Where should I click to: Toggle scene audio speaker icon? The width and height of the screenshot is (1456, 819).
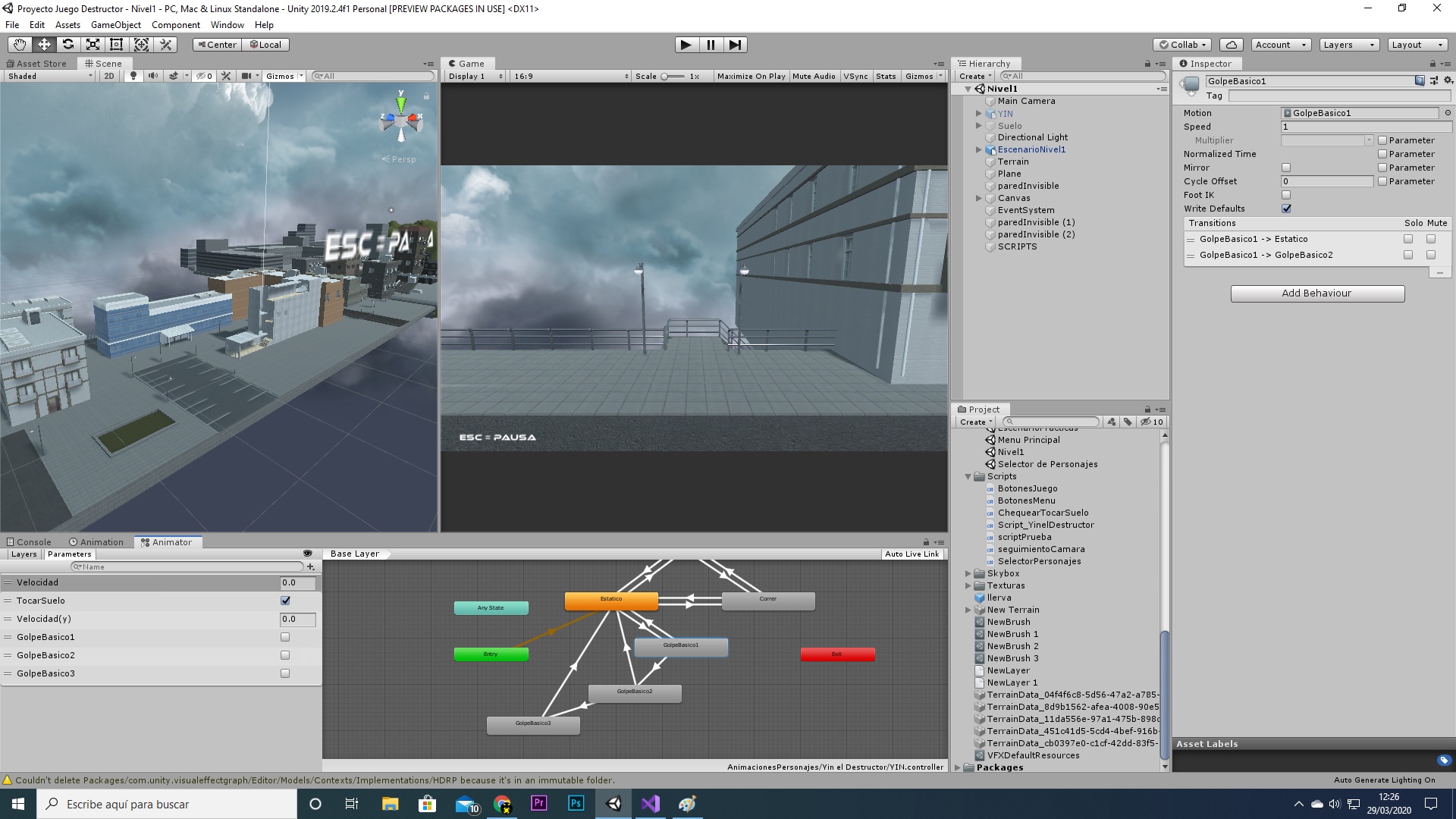tap(153, 76)
